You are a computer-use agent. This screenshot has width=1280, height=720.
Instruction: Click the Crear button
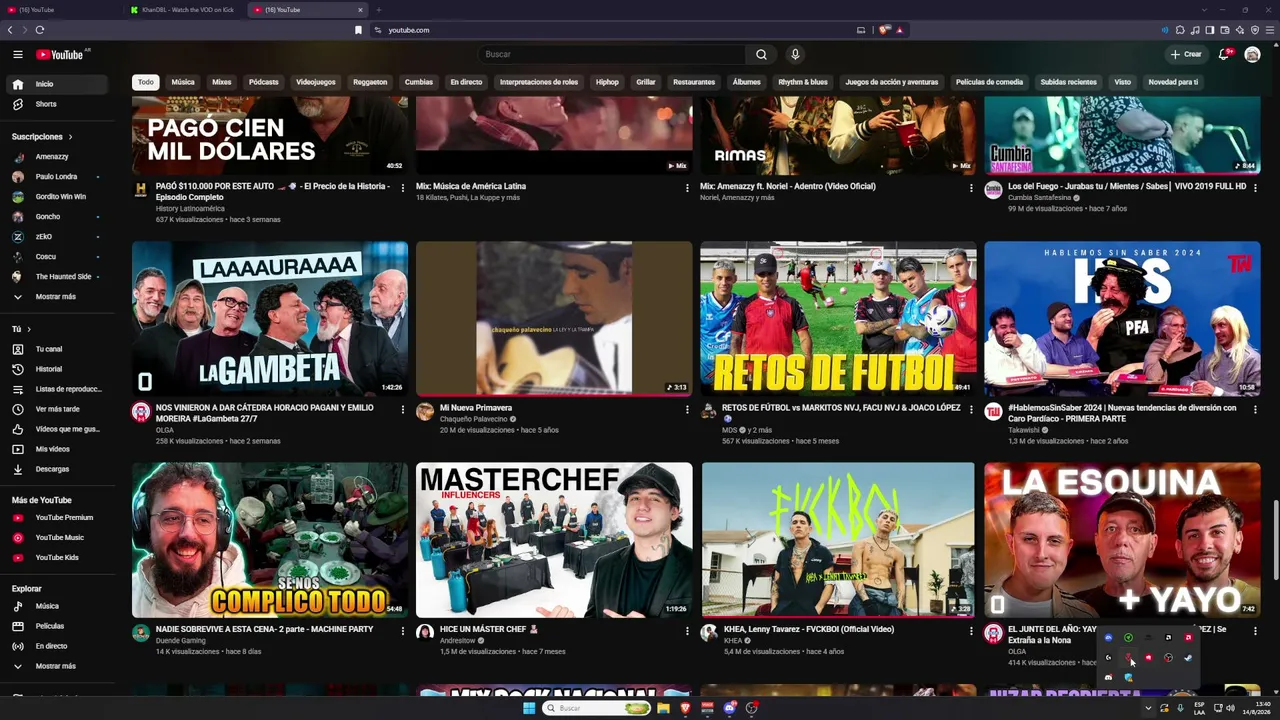click(x=1186, y=54)
